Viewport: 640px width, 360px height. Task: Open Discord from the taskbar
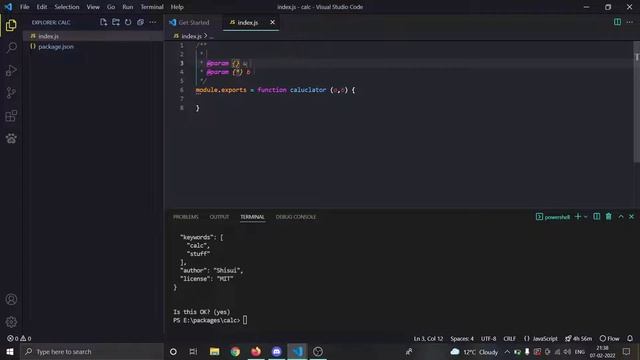pyautogui.click(x=276, y=351)
